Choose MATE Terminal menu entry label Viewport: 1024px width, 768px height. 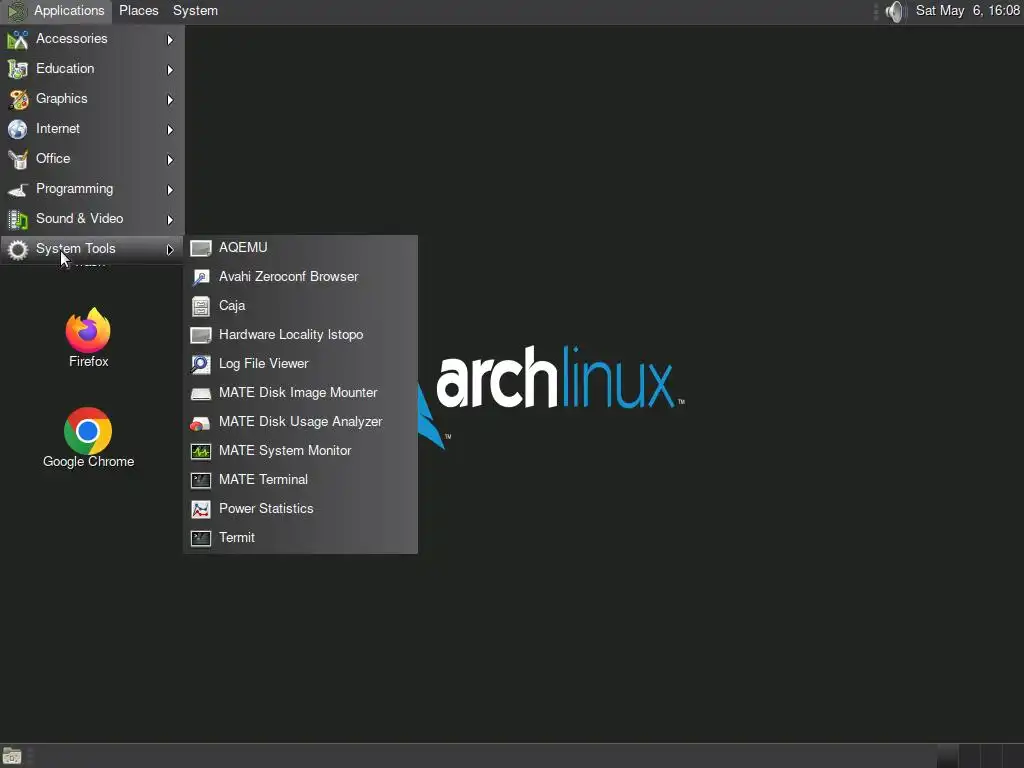263,479
